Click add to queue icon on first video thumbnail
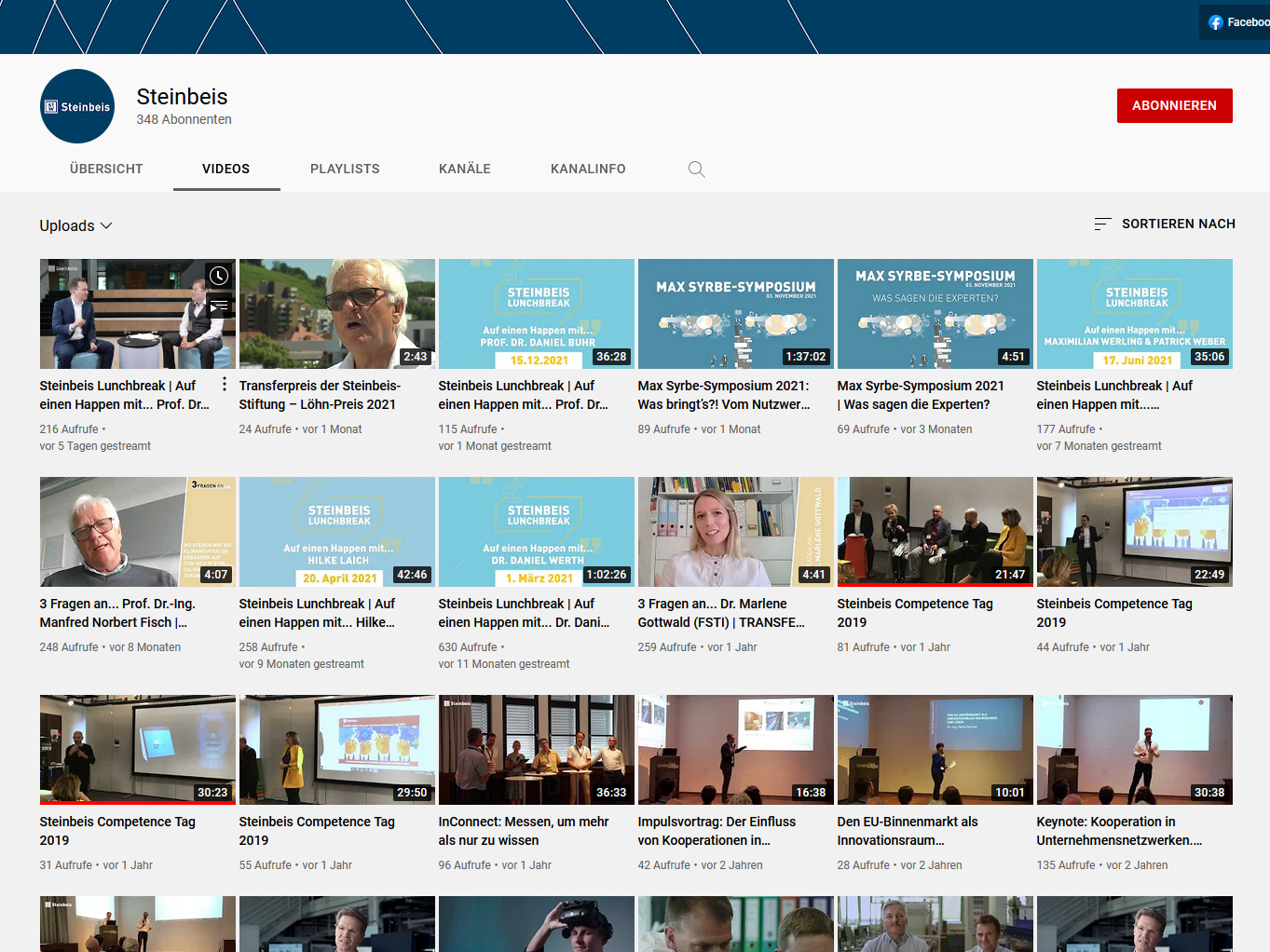Screen dimensions: 1270x952 pyautogui.click(x=219, y=306)
